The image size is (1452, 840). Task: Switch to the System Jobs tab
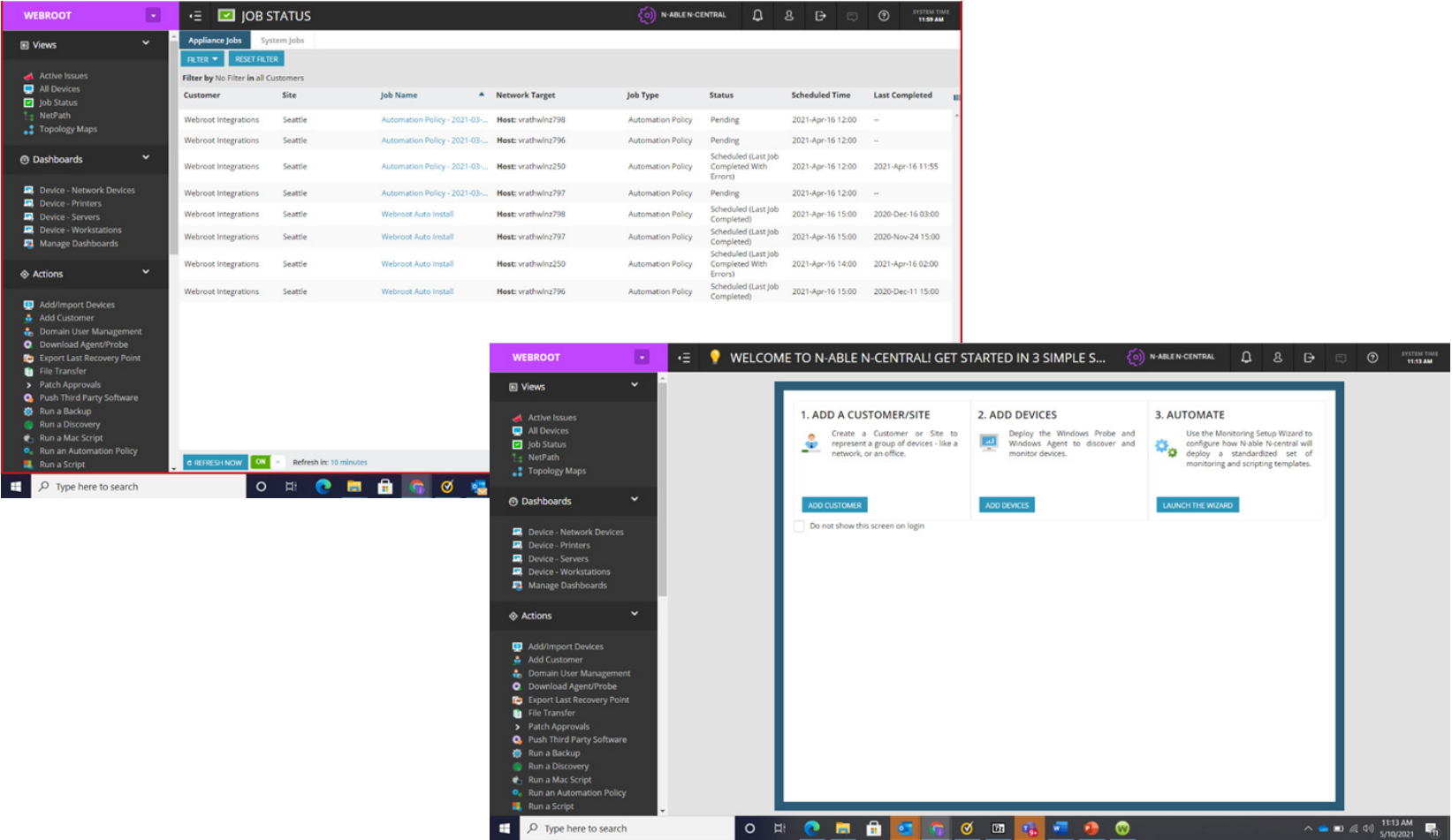(x=282, y=41)
